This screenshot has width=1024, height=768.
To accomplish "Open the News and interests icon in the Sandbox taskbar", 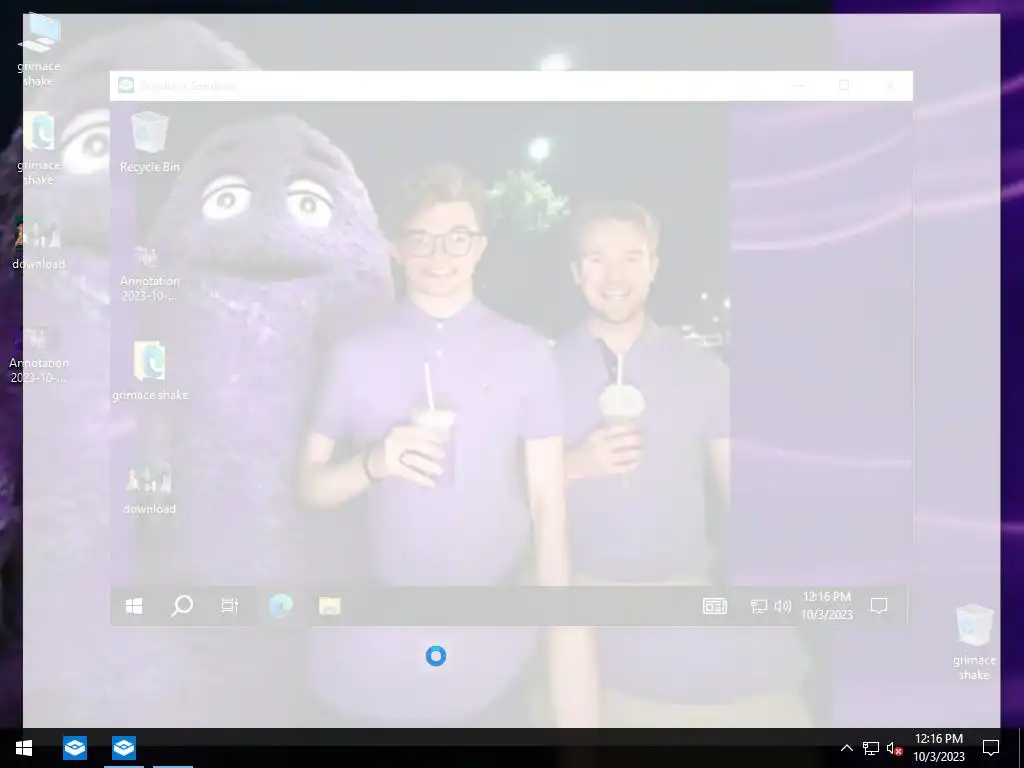I will tap(714, 606).
